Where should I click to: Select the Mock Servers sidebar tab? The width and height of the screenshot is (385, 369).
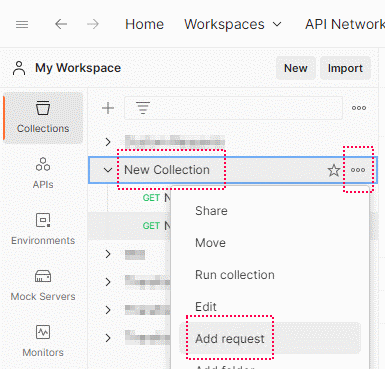click(x=43, y=285)
